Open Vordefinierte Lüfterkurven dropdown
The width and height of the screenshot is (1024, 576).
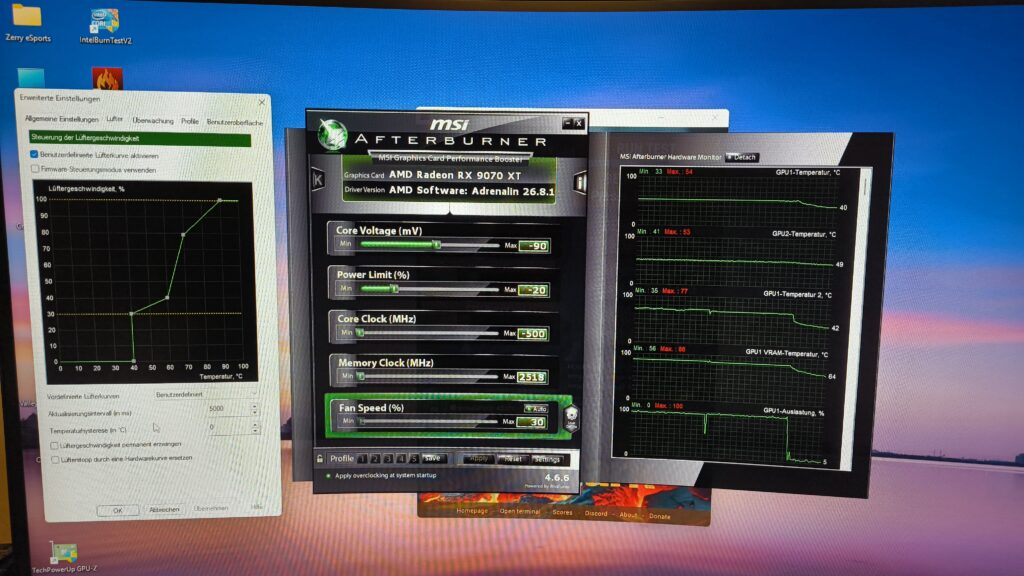tap(206, 394)
